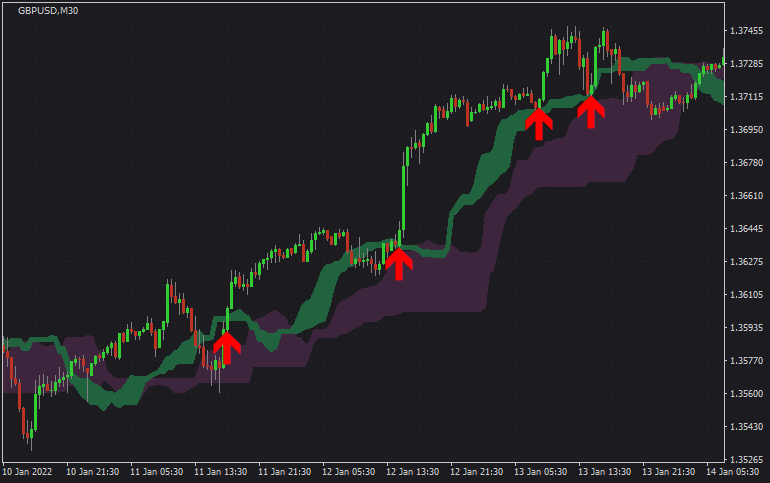
Task: Select the 1.36105 price label
Action: coord(746,295)
